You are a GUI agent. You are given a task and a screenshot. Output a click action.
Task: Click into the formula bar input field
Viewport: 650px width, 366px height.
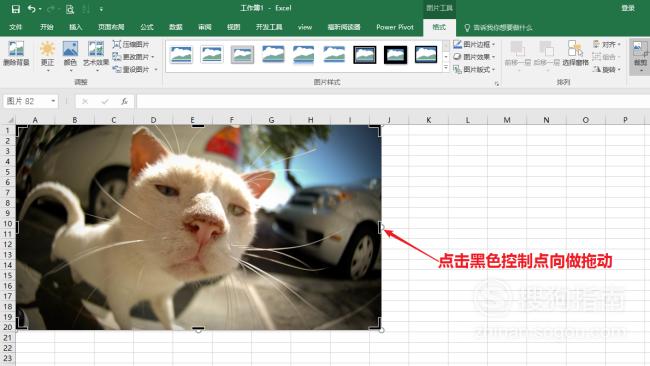click(393, 101)
